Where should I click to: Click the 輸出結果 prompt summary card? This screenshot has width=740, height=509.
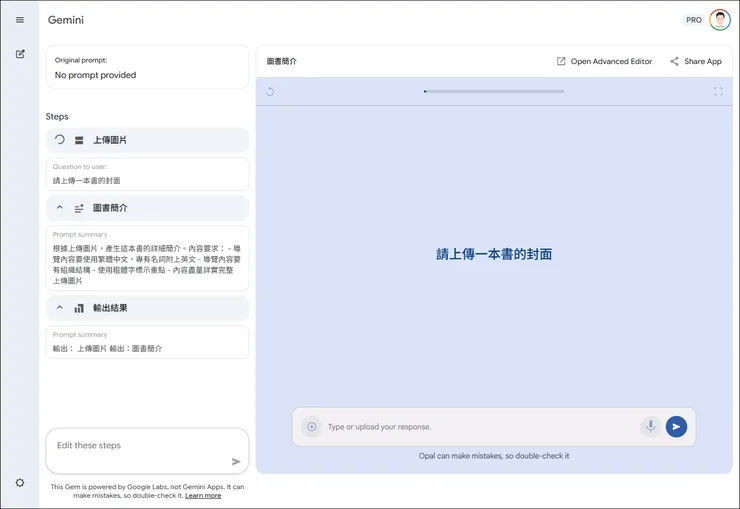[147, 342]
